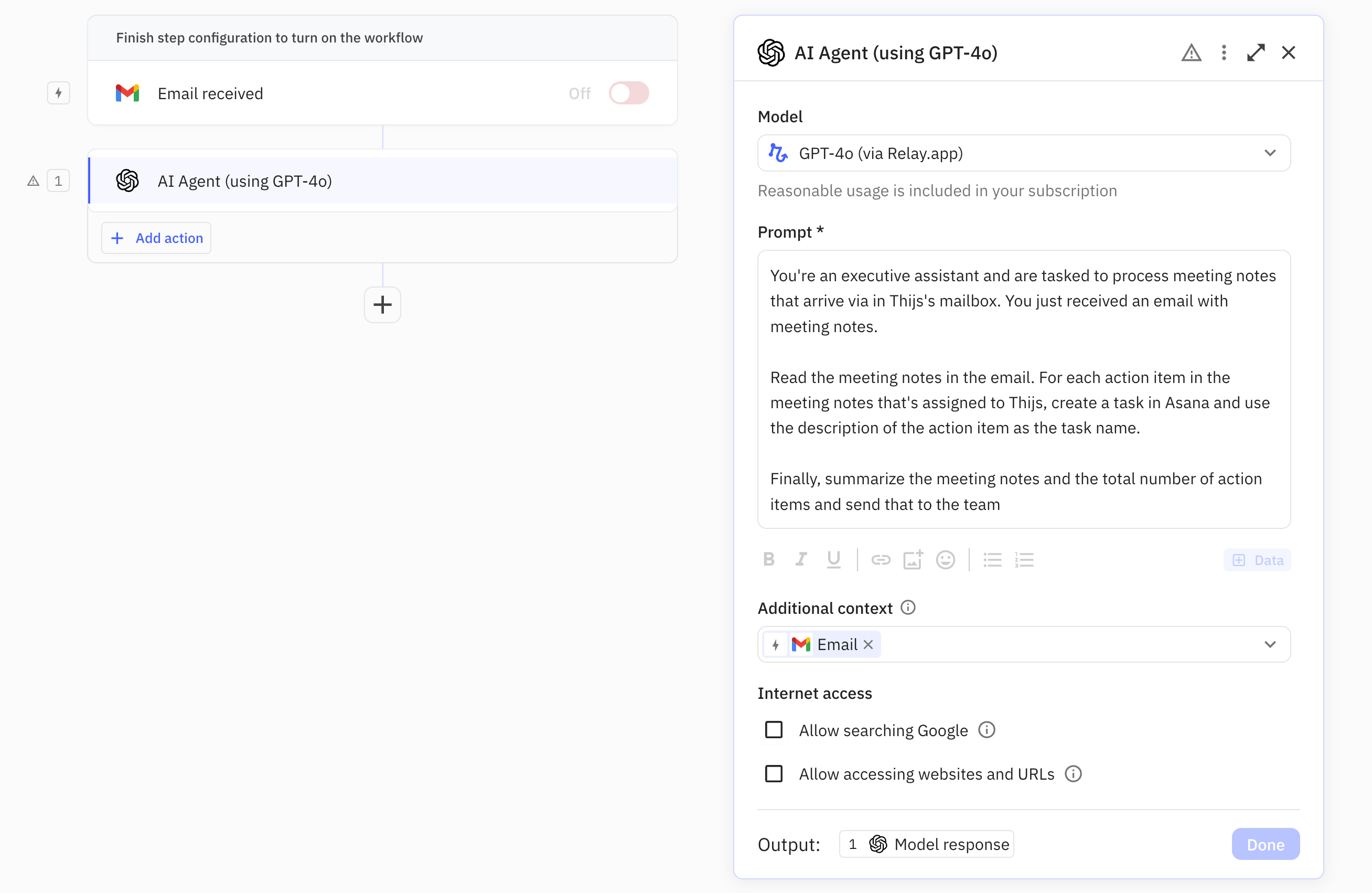This screenshot has width=1372, height=893.
Task: Insert a bulleted list
Action: [992, 559]
